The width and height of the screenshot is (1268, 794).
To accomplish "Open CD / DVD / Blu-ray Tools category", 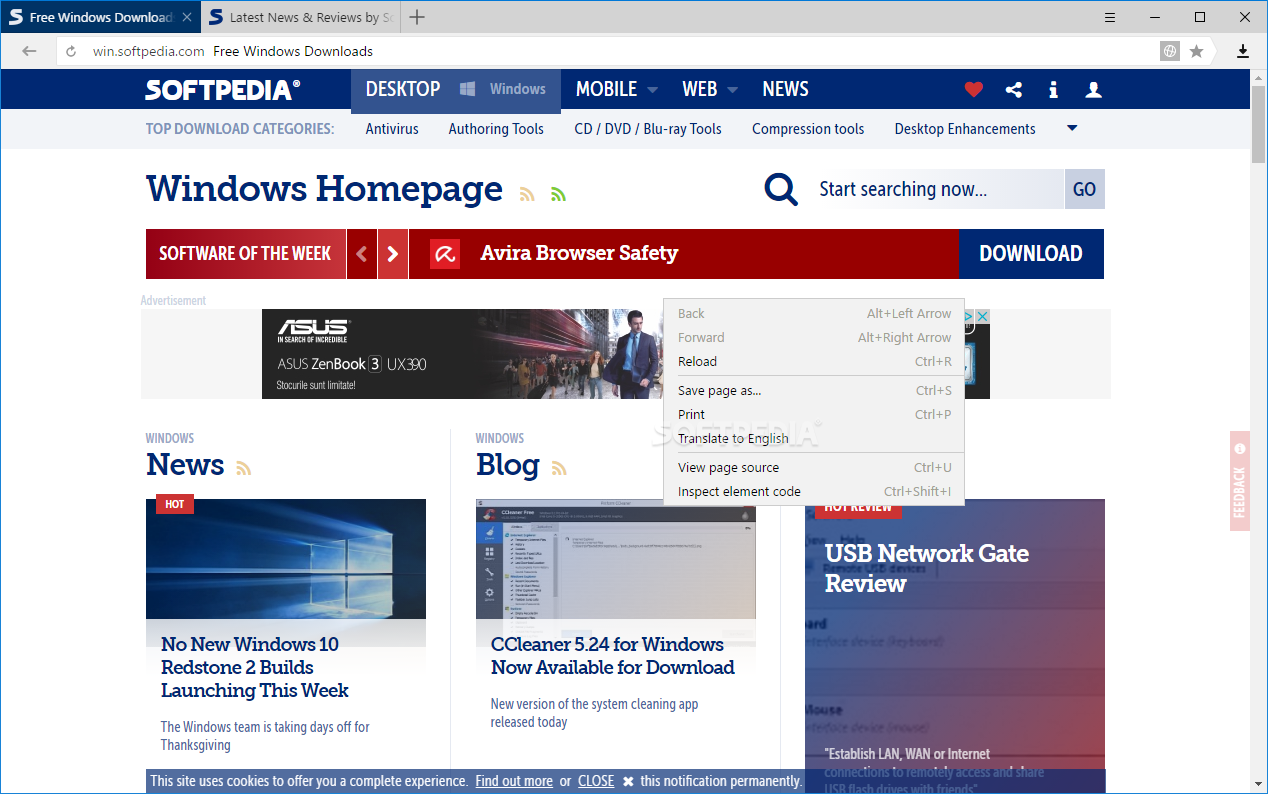I will coord(648,129).
